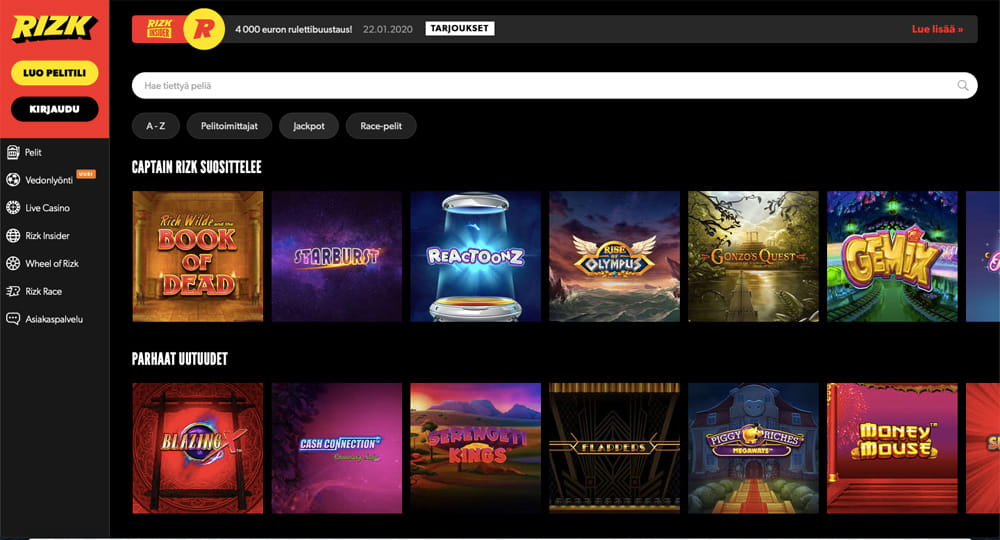Click the Asiakaspalvelu chat bubble icon
The height and width of the screenshot is (540, 1000).
(13, 319)
